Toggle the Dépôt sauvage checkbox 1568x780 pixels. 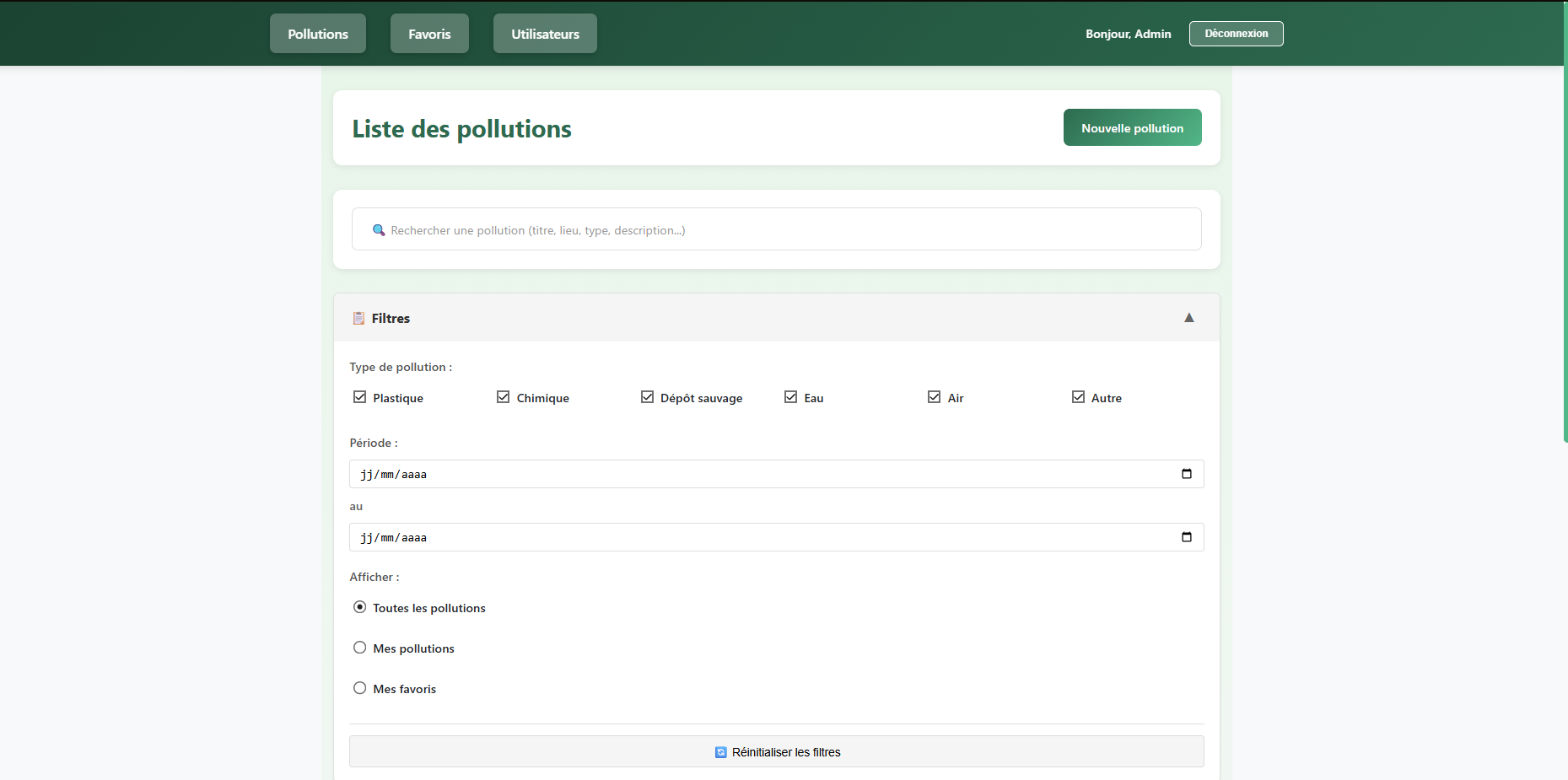tap(648, 397)
